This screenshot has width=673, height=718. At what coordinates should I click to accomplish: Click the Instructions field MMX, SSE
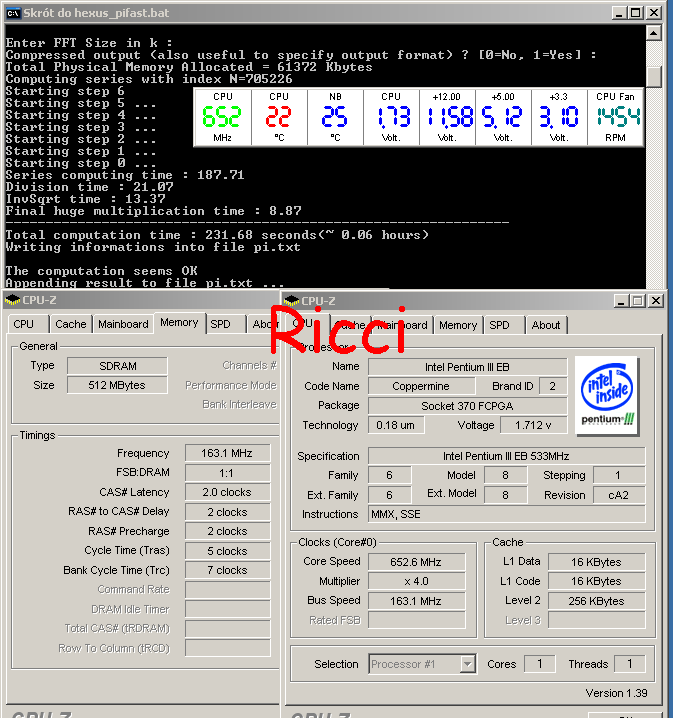click(x=506, y=514)
